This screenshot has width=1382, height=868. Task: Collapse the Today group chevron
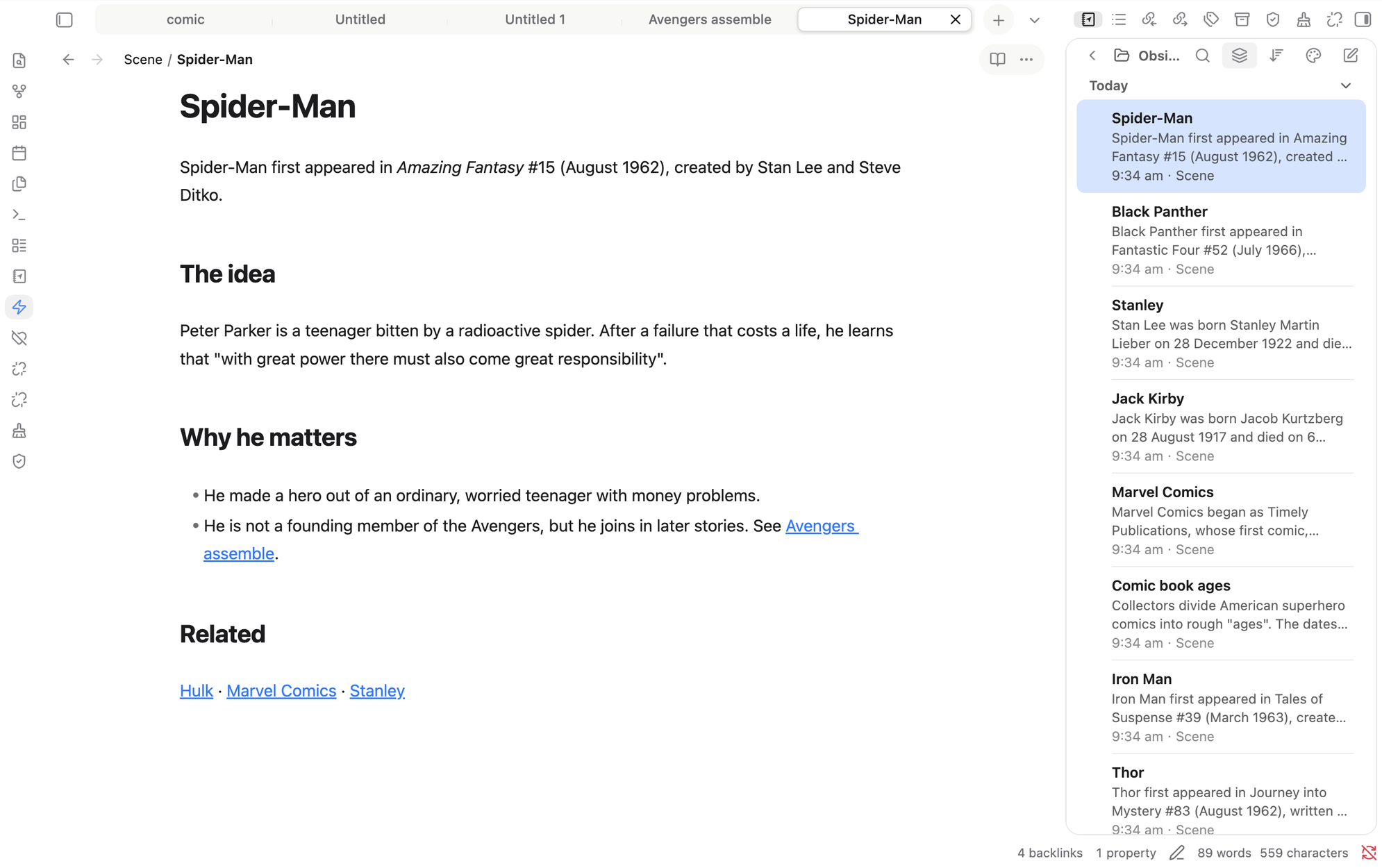(1346, 85)
